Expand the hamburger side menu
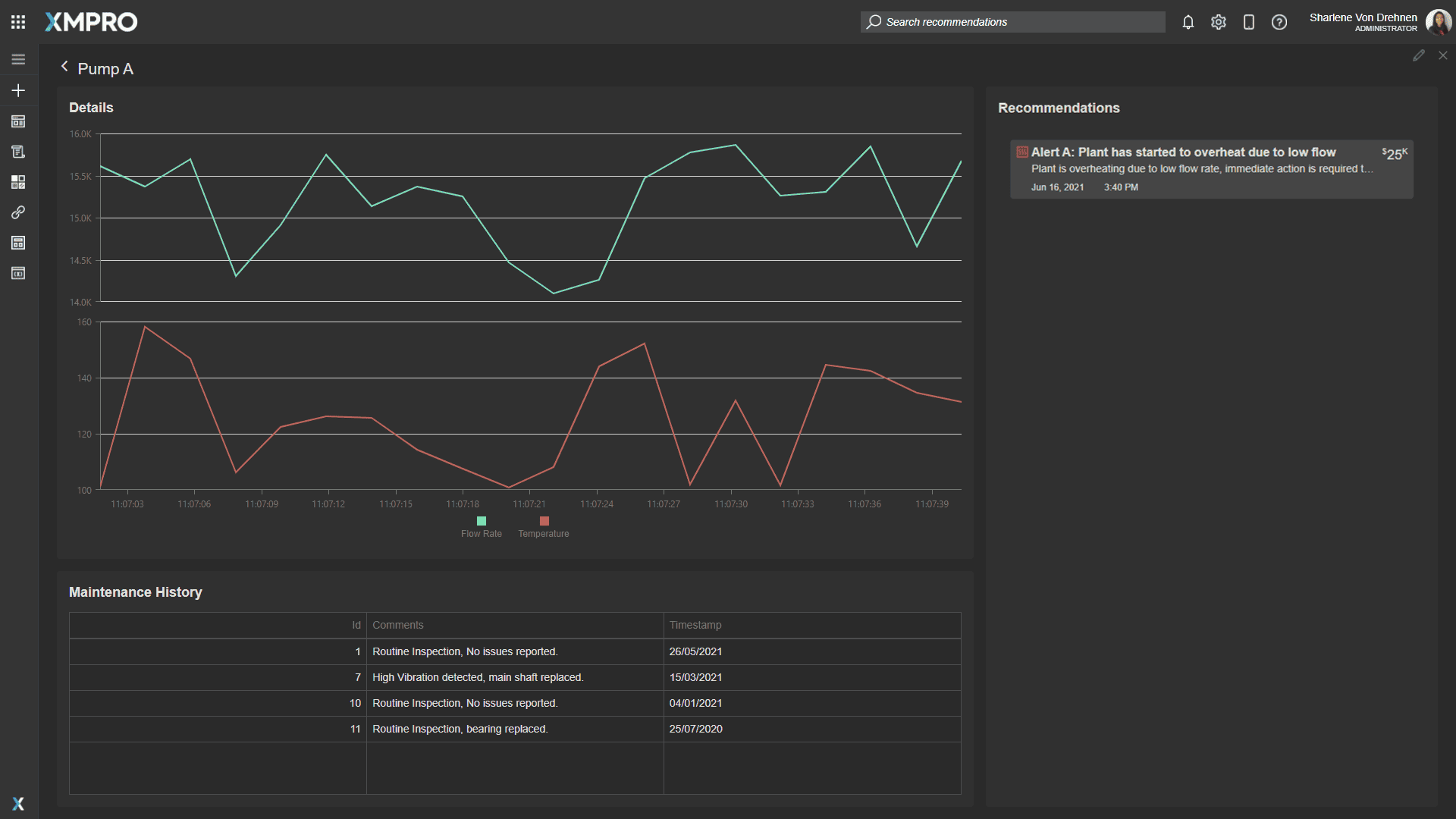The height and width of the screenshot is (819, 1456). coord(18,59)
